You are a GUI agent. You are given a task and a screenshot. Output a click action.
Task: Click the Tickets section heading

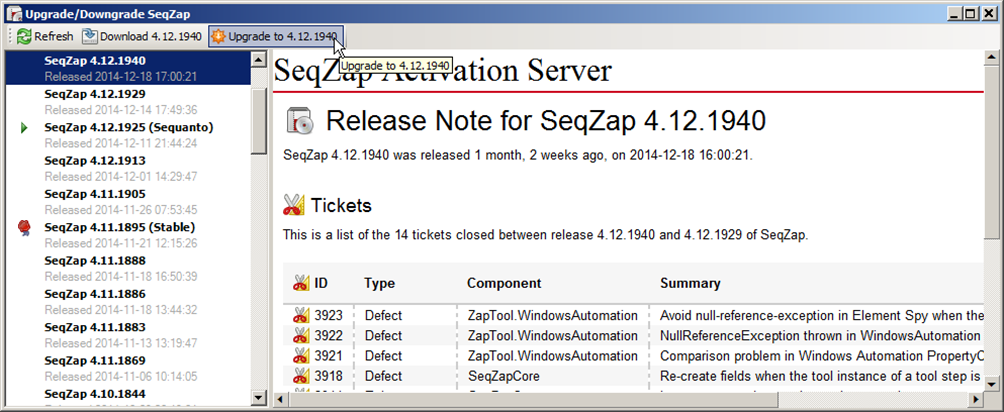tap(341, 206)
